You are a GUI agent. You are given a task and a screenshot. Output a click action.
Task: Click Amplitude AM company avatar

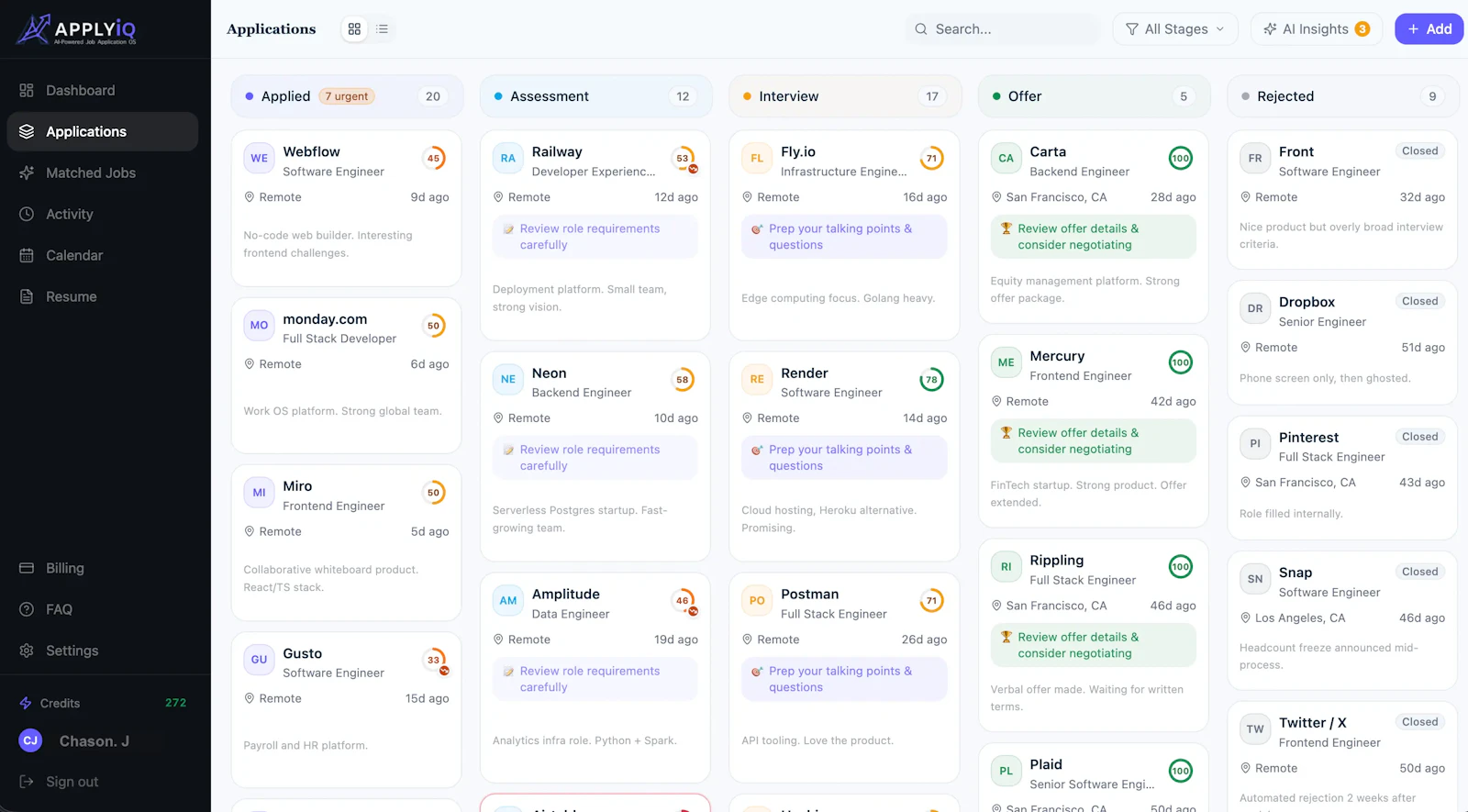[x=508, y=600]
